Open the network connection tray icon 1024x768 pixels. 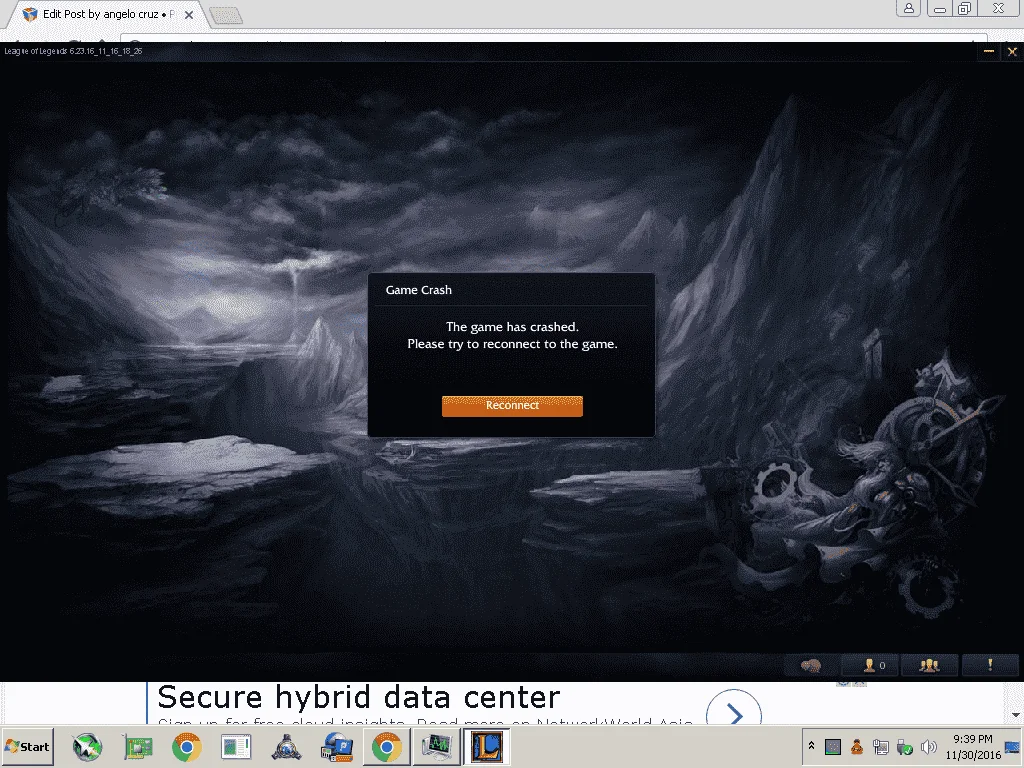click(881, 746)
